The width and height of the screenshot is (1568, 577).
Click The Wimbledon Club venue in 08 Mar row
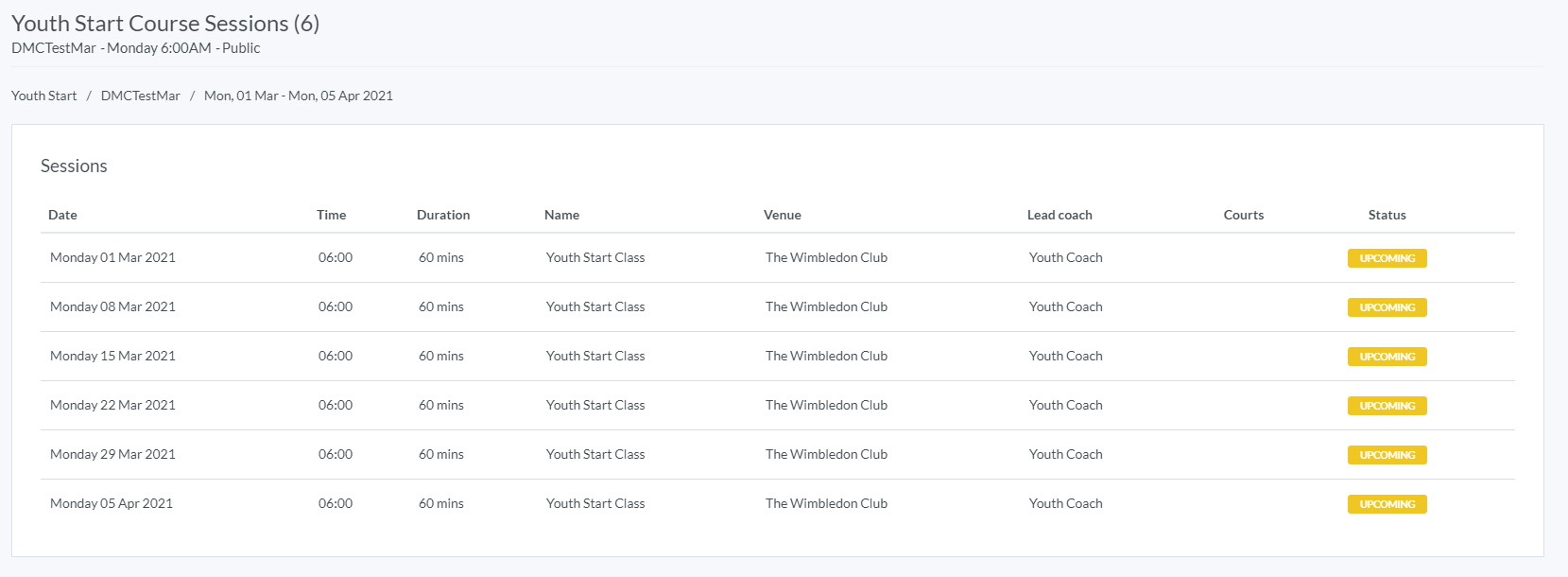[x=826, y=306]
